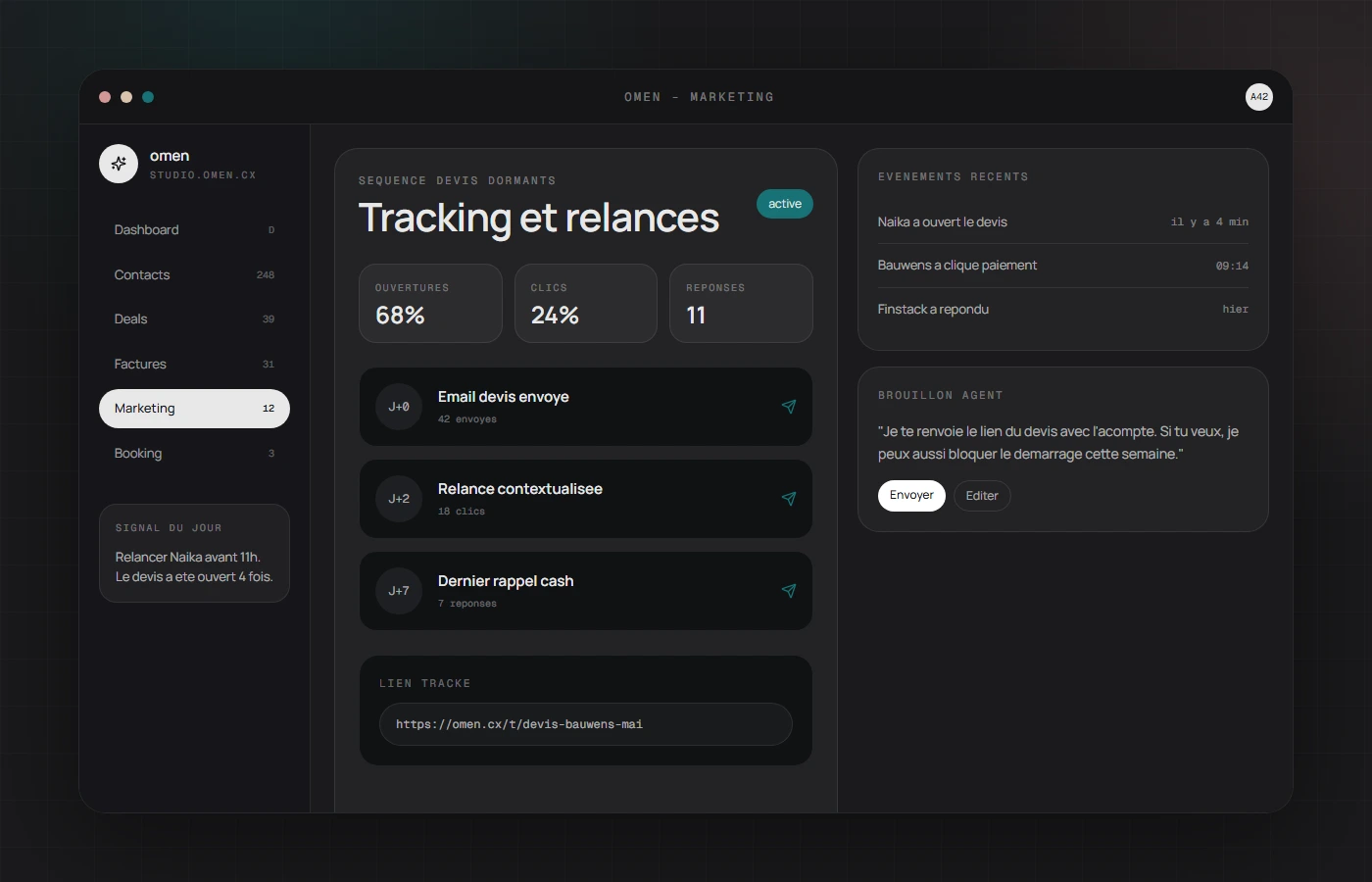Click the STUDIO.OMEN.CX workspace label

coord(203,175)
